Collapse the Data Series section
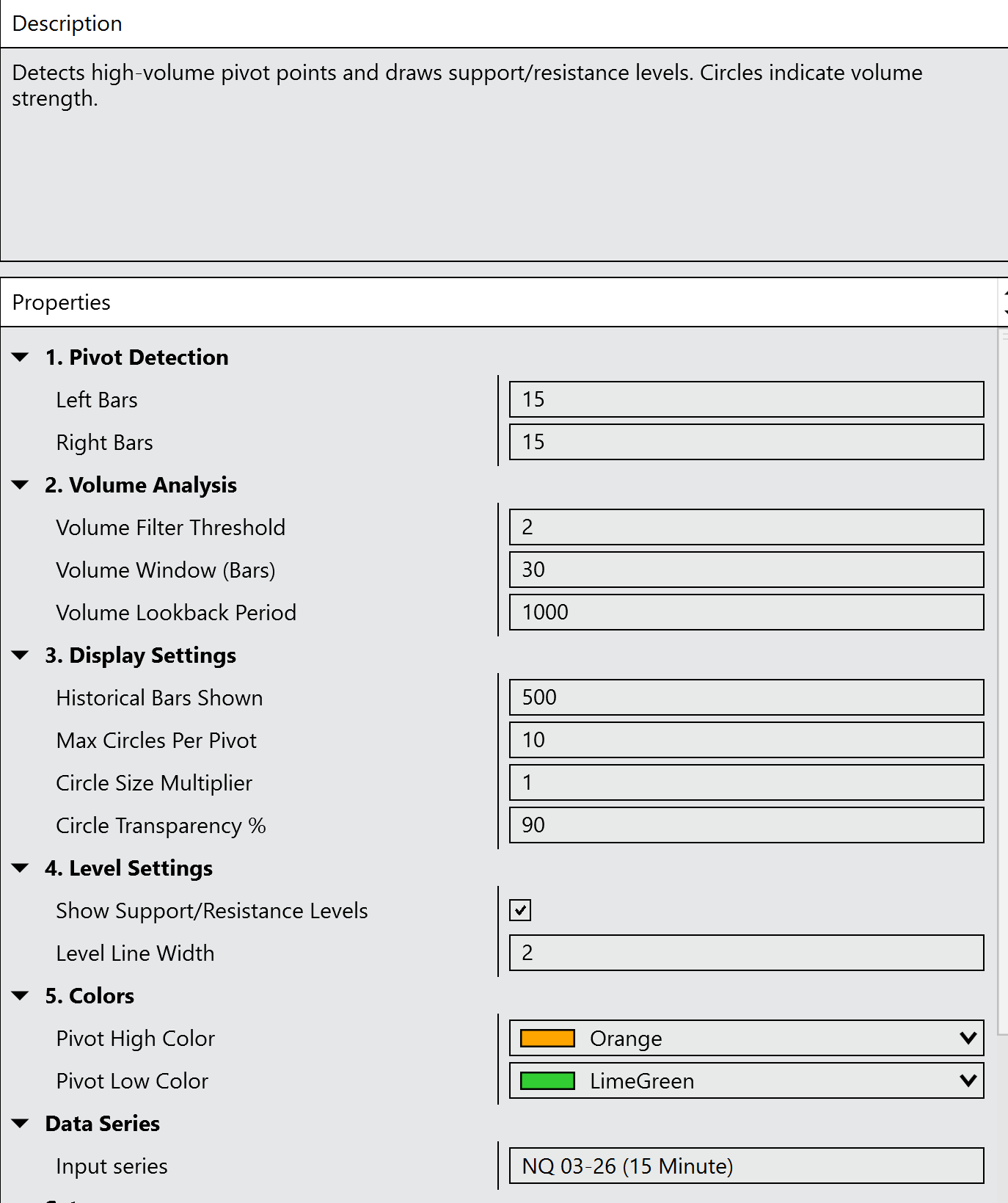 click(21, 1124)
